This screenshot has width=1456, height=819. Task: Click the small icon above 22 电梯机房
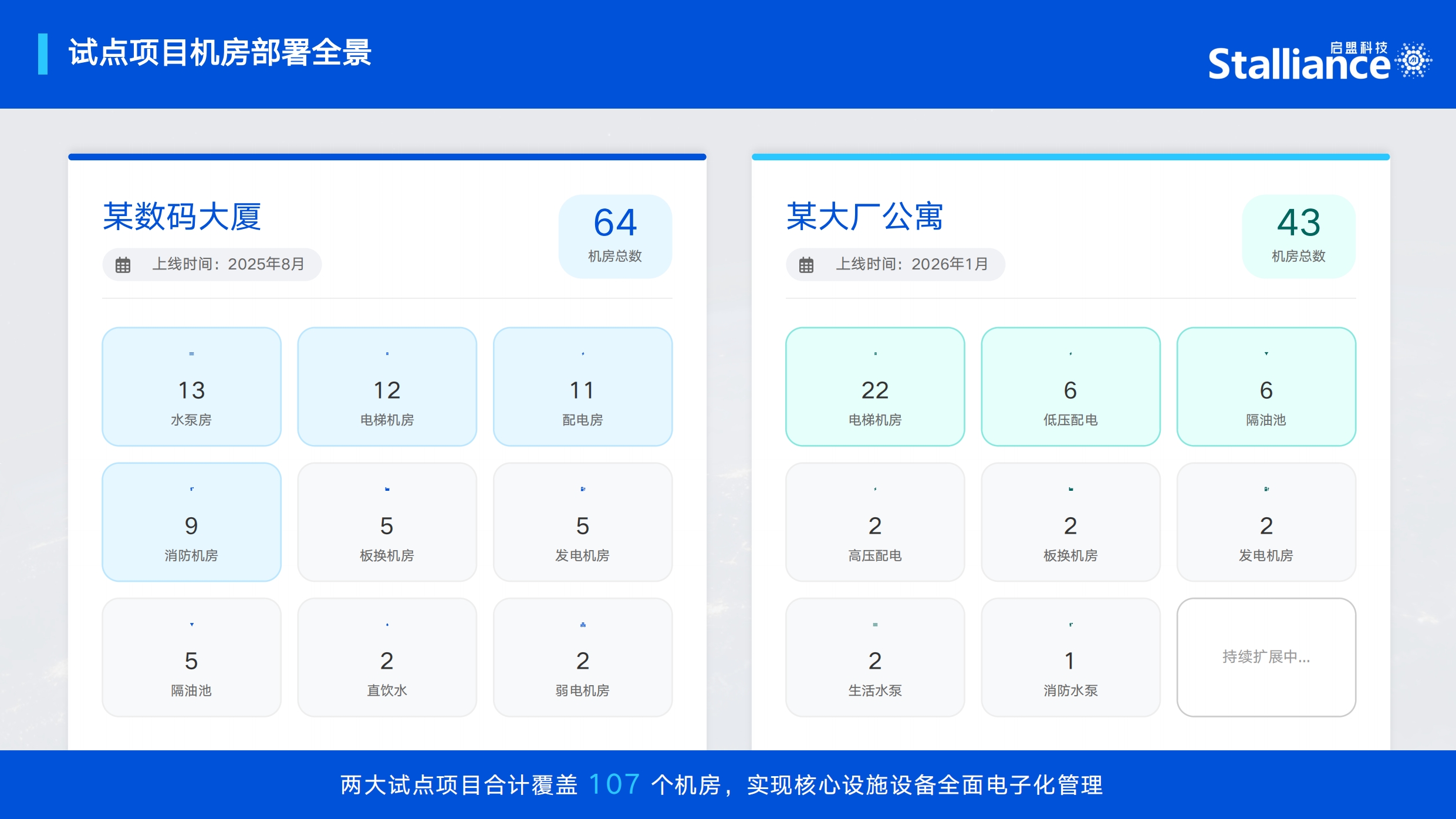coord(875,354)
